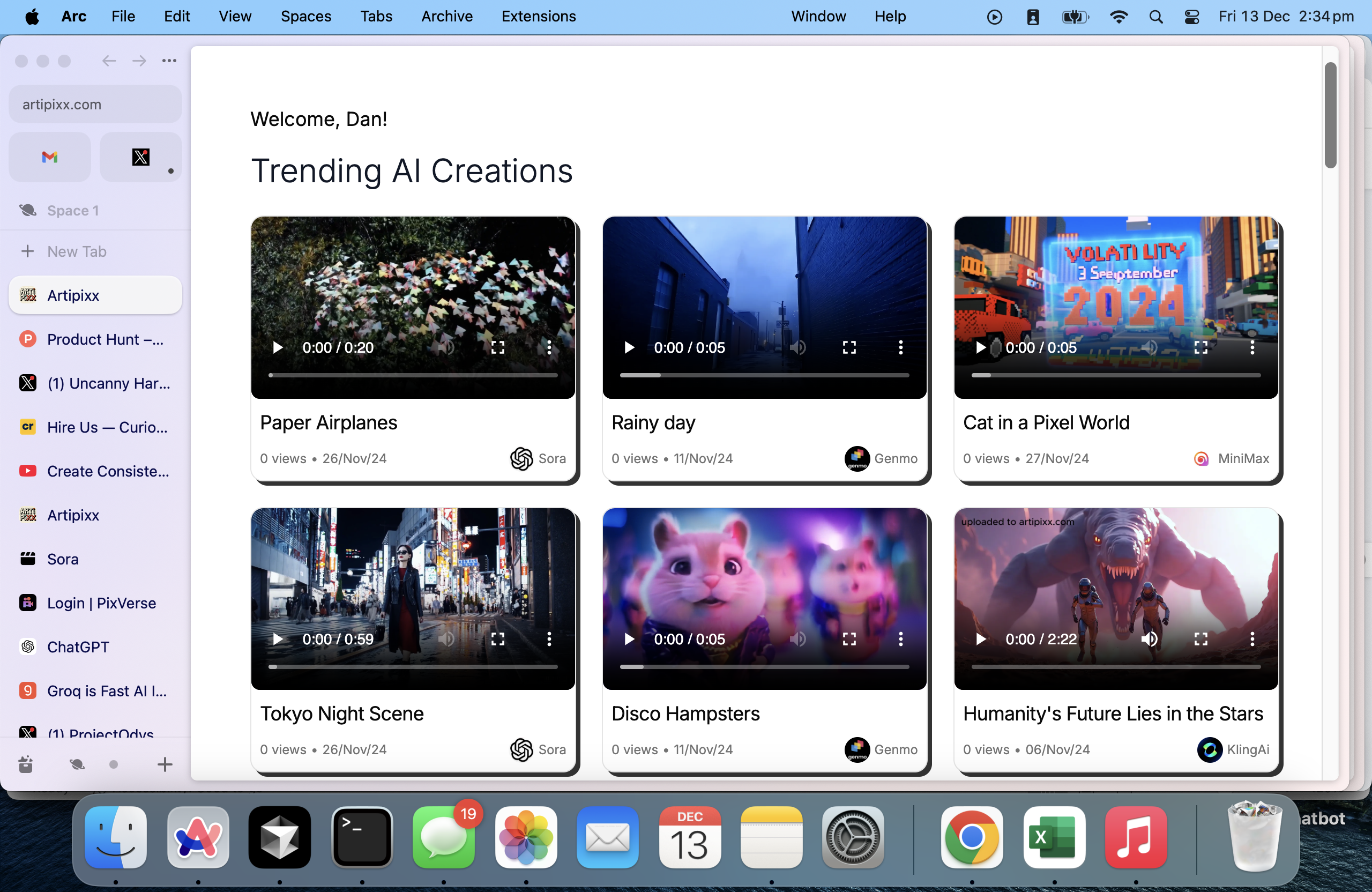Image resolution: width=1372 pixels, height=892 pixels.
Task: Open the sidebar three-dots menu
Action: [x=169, y=61]
